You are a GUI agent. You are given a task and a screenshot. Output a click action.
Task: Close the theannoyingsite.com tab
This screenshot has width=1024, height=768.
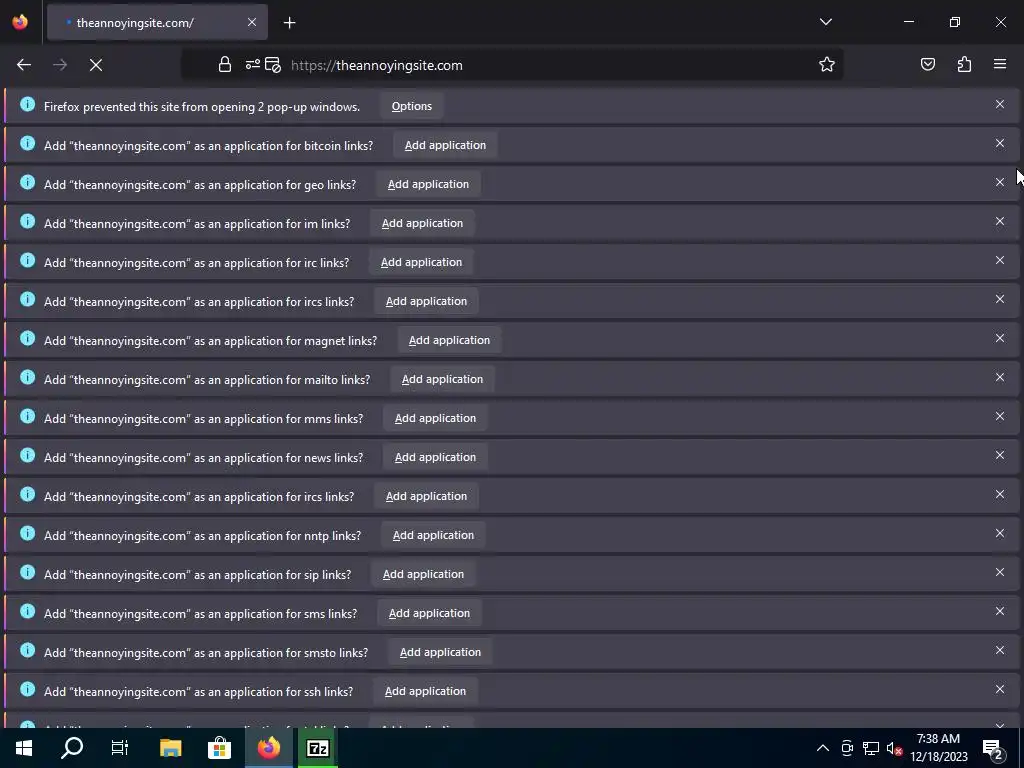pyautogui.click(x=252, y=22)
